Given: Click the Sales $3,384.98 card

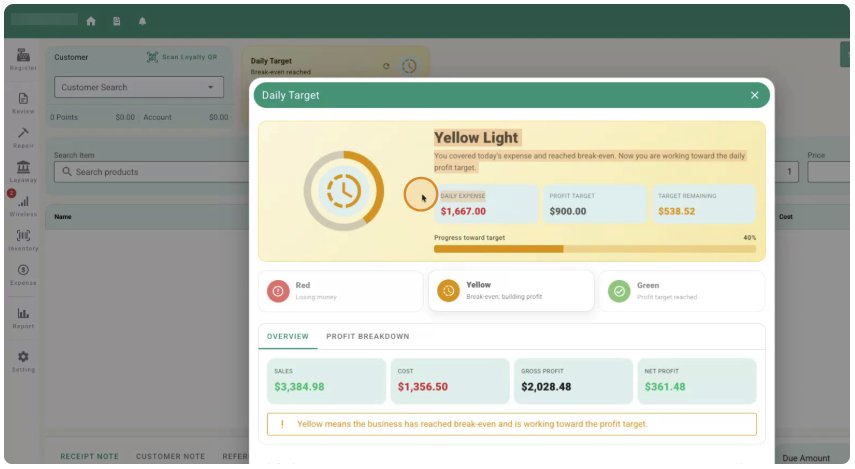Looking at the screenshot, I should click(326, 381).
